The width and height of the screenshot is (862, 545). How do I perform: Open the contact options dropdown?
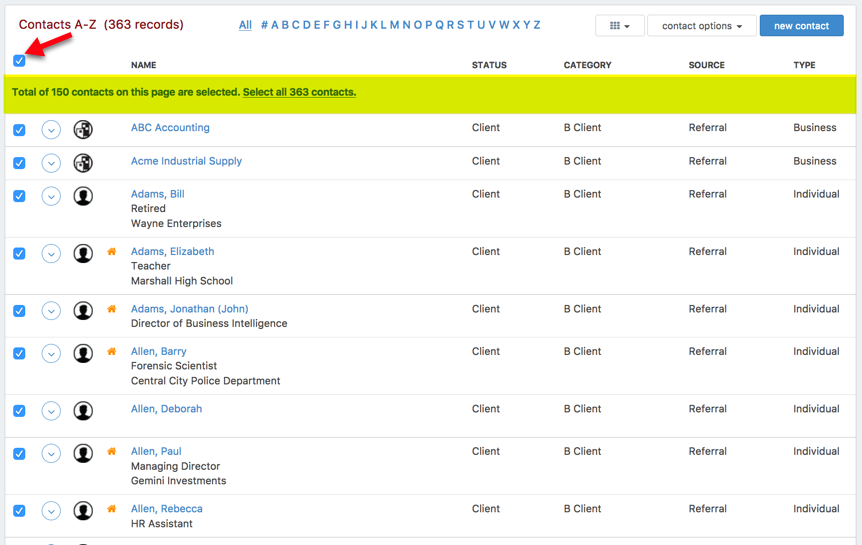701,26
